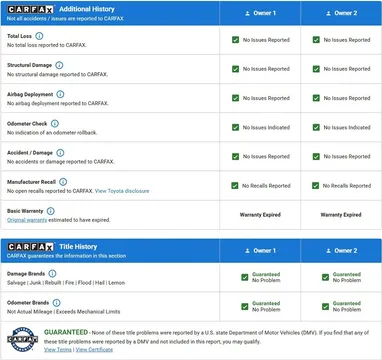Click the Airbag Deployment info icon
Image resolution: width=382 pixels, height=360 pixels.
(x=60, y=94)
